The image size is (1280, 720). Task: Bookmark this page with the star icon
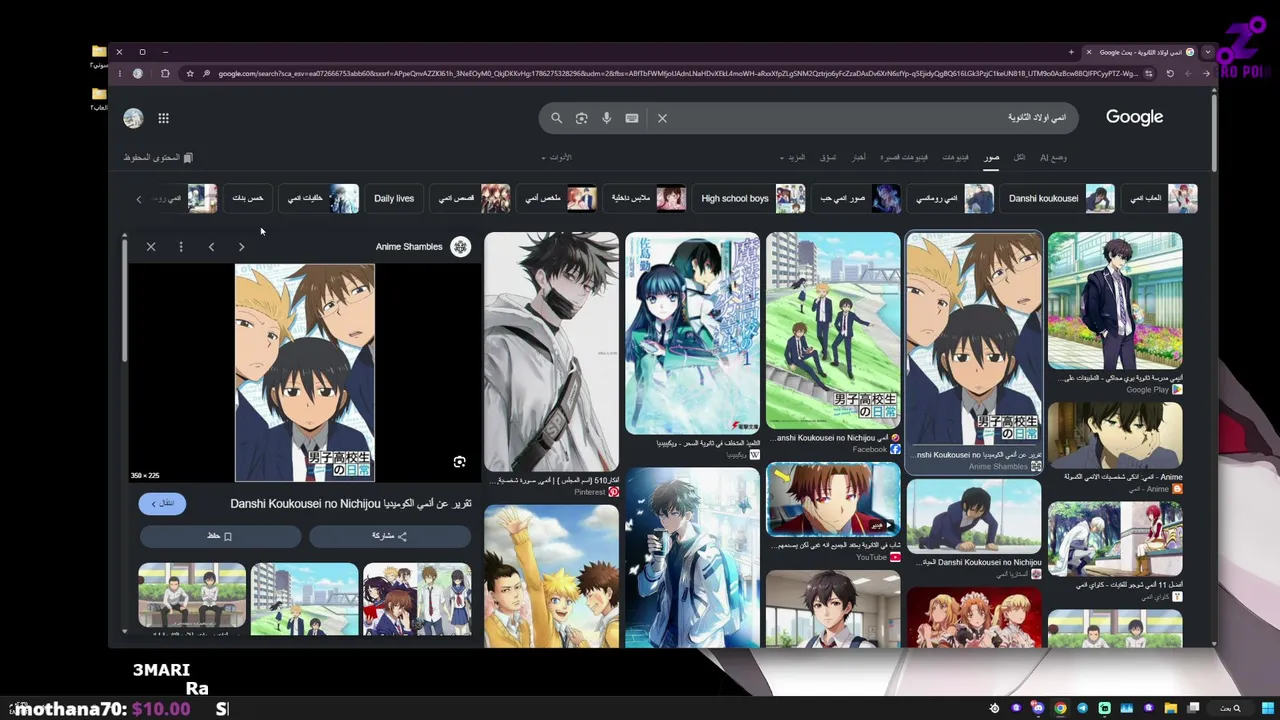[x=190, y=73]
